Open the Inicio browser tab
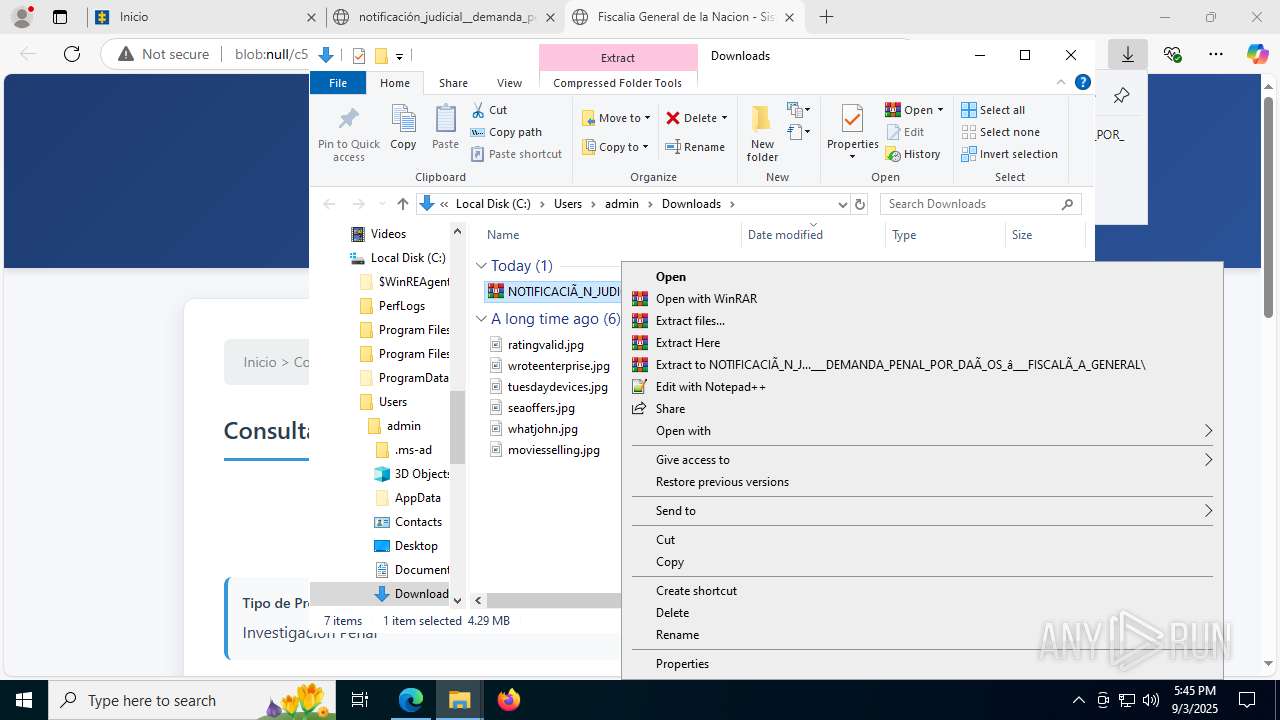The image size is (1280, 720). 204,17
